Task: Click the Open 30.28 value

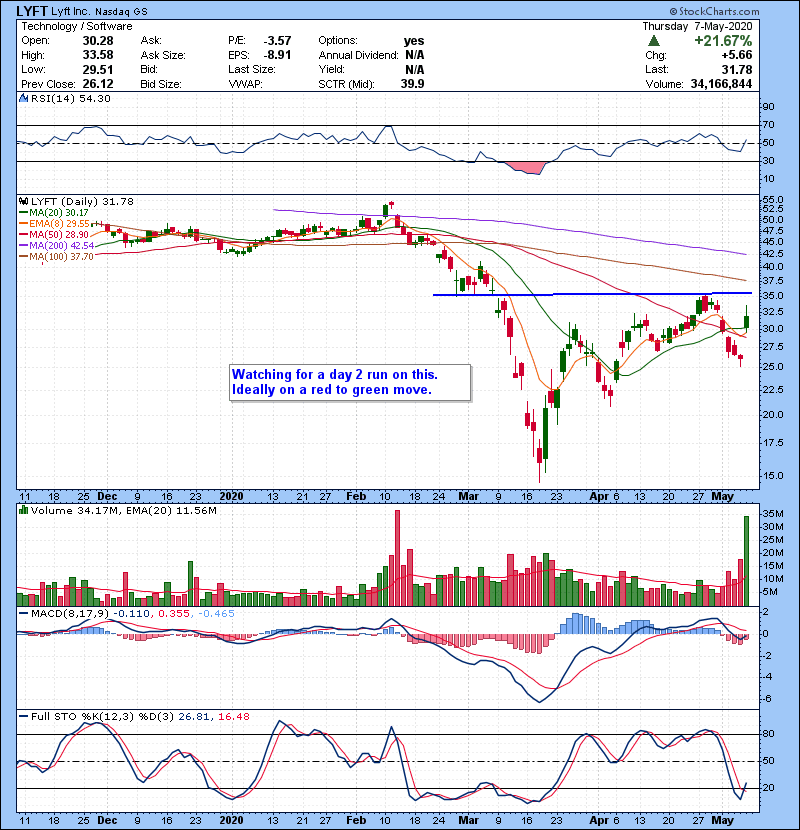Action: pyautogui.click(x=98, y=41)
